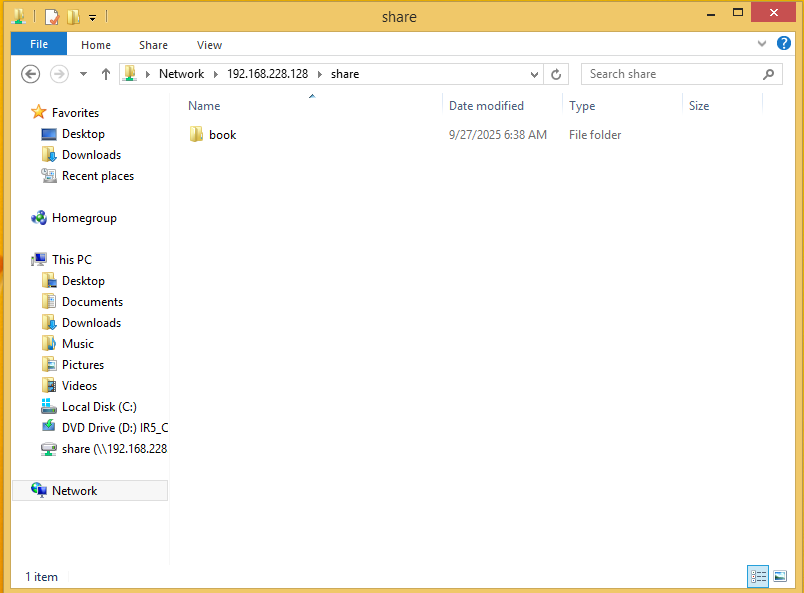The image size is (804, 593).
Task: Click the search magnifier in Search share box
Action: [x=768, y=73]
